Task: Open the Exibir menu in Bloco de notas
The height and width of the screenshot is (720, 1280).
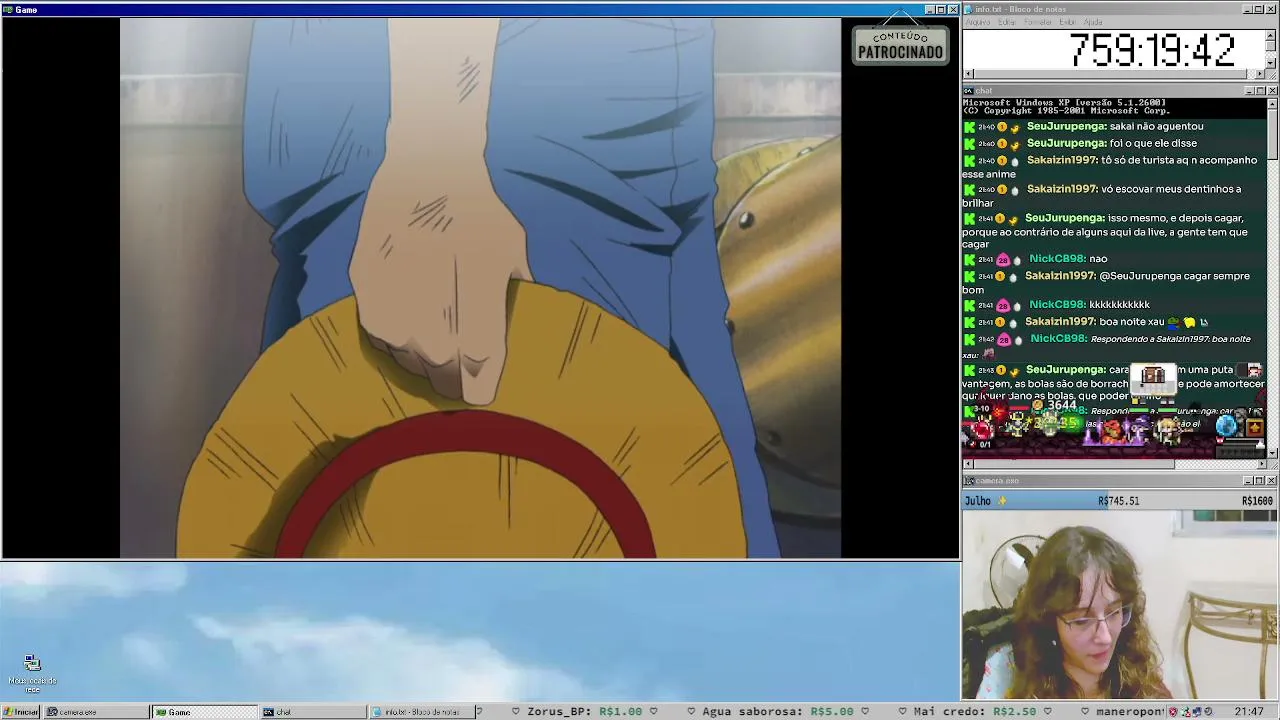Action: coord(1068,22)
